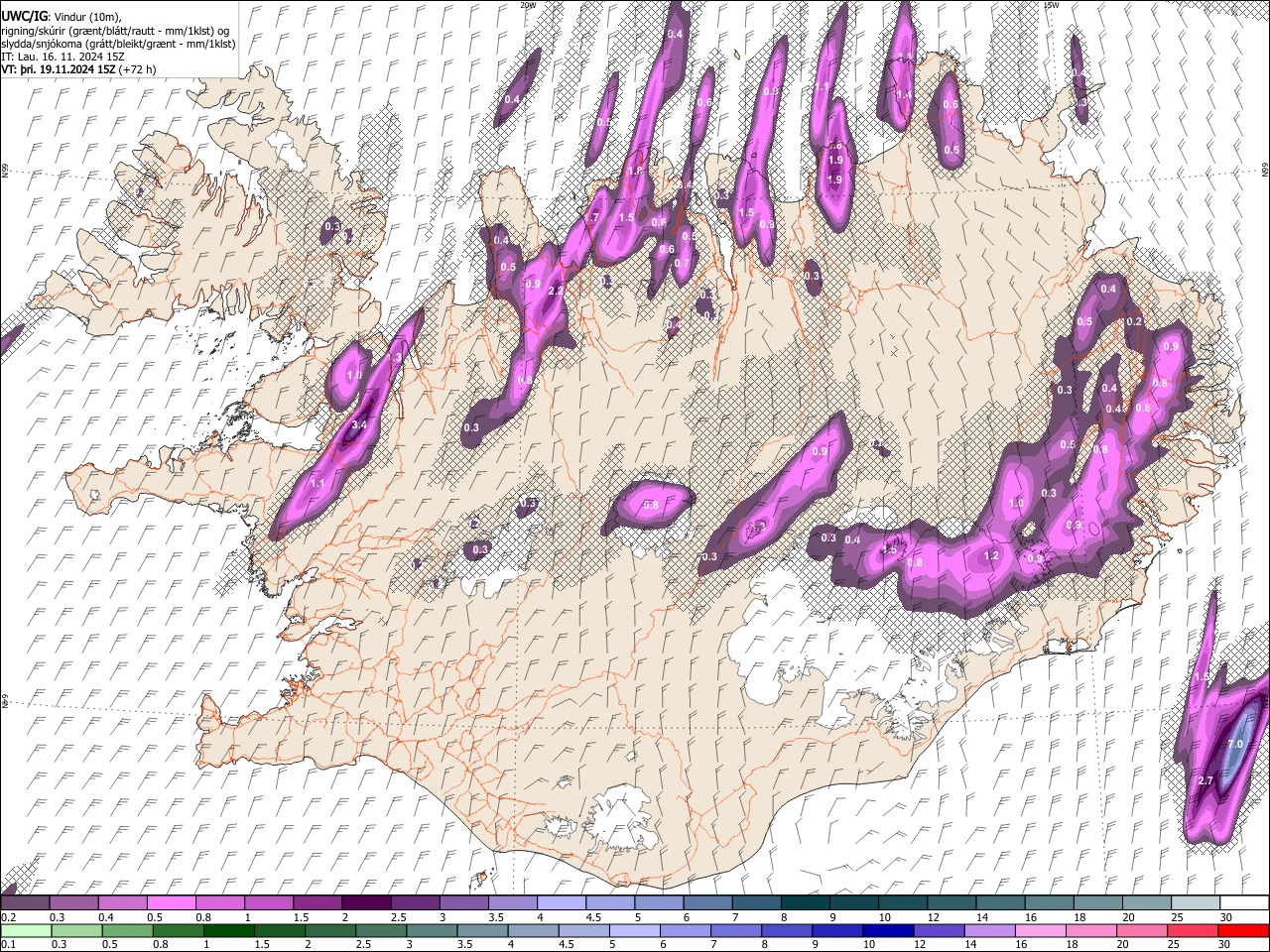Viewport: 1270px width, 952px height.
Task: Select lower scale red swatch between 25 and 30
Action: (1195, 930)
